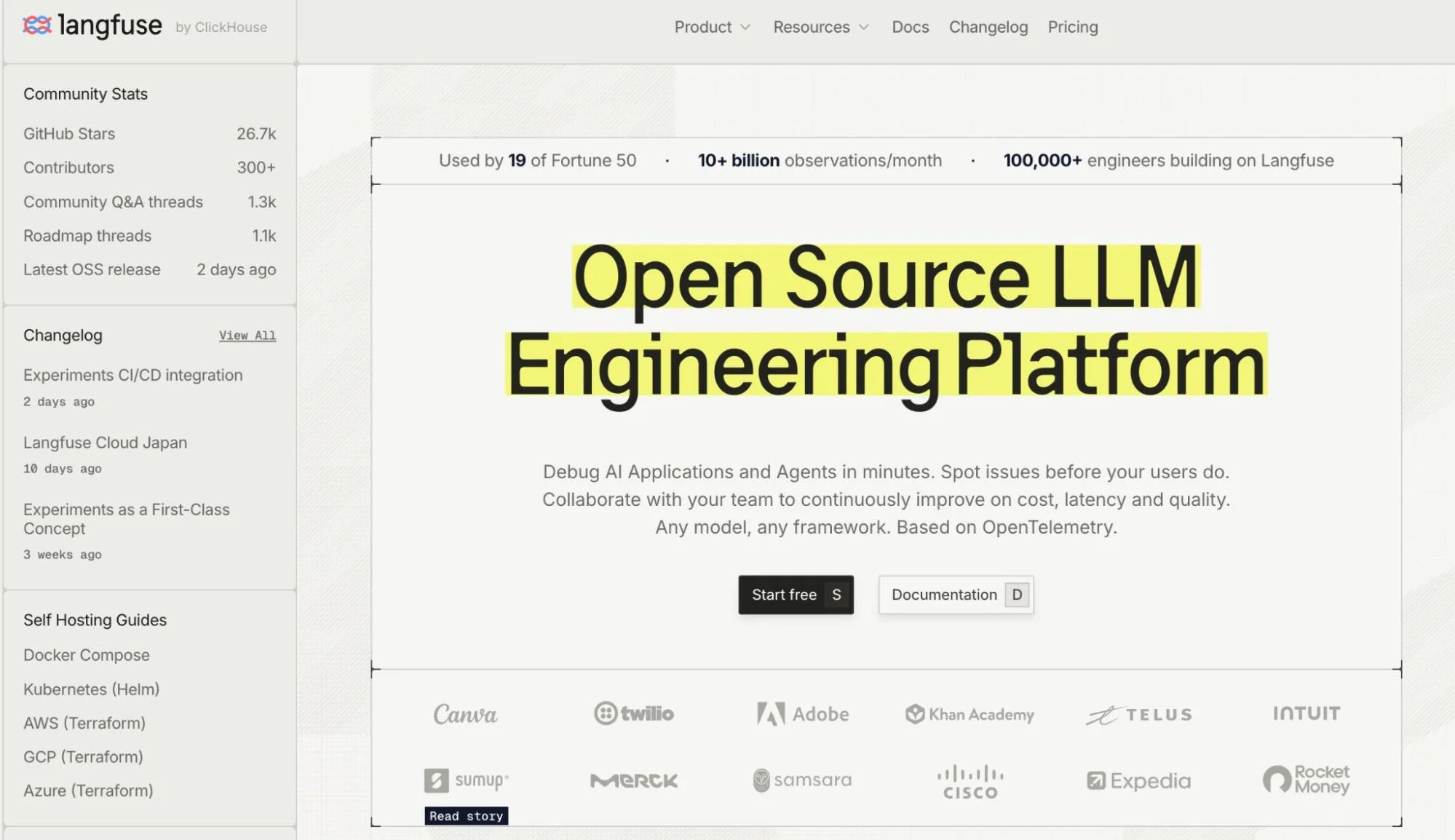The image size is (1455, 840).
Task: Click the Langfuse logo icon
Action: click(x=37, y=26)
